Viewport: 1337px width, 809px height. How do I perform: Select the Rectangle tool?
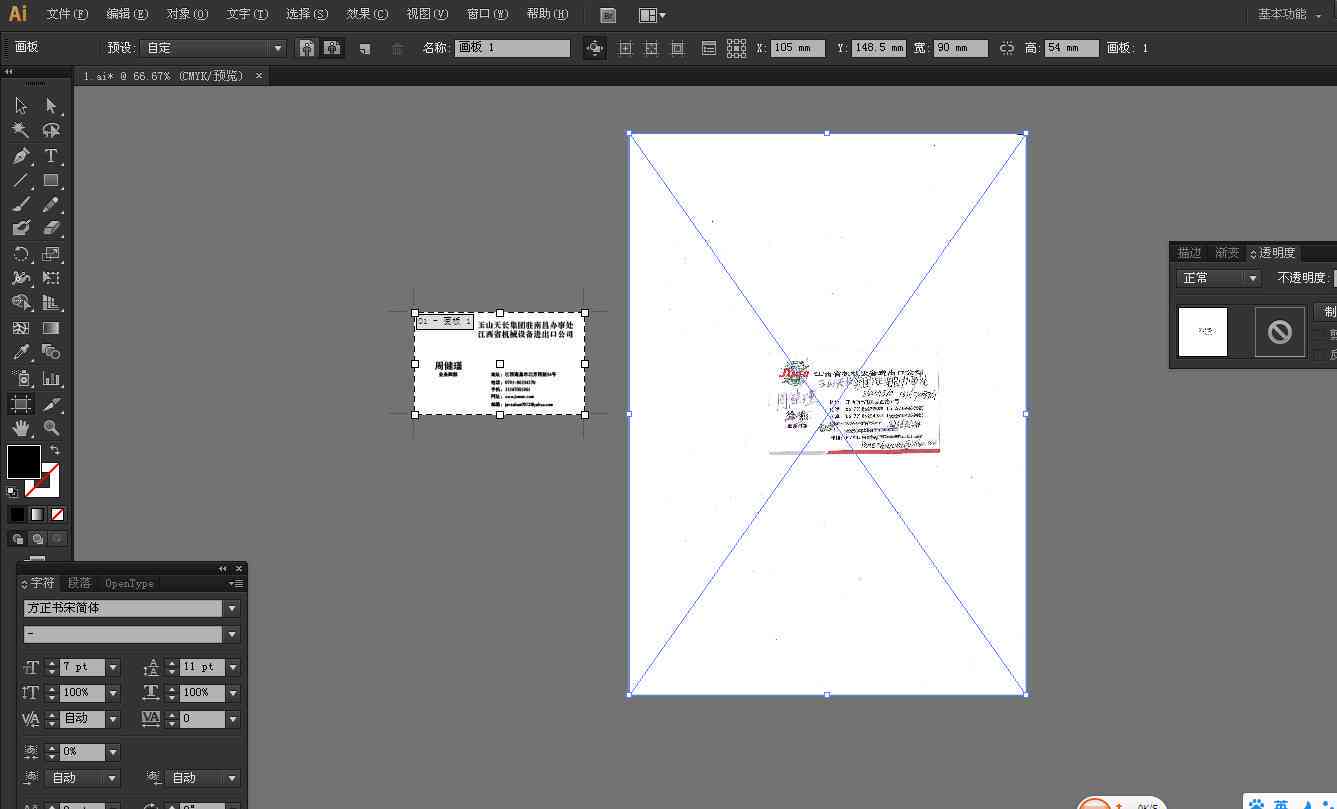(51, 181)
